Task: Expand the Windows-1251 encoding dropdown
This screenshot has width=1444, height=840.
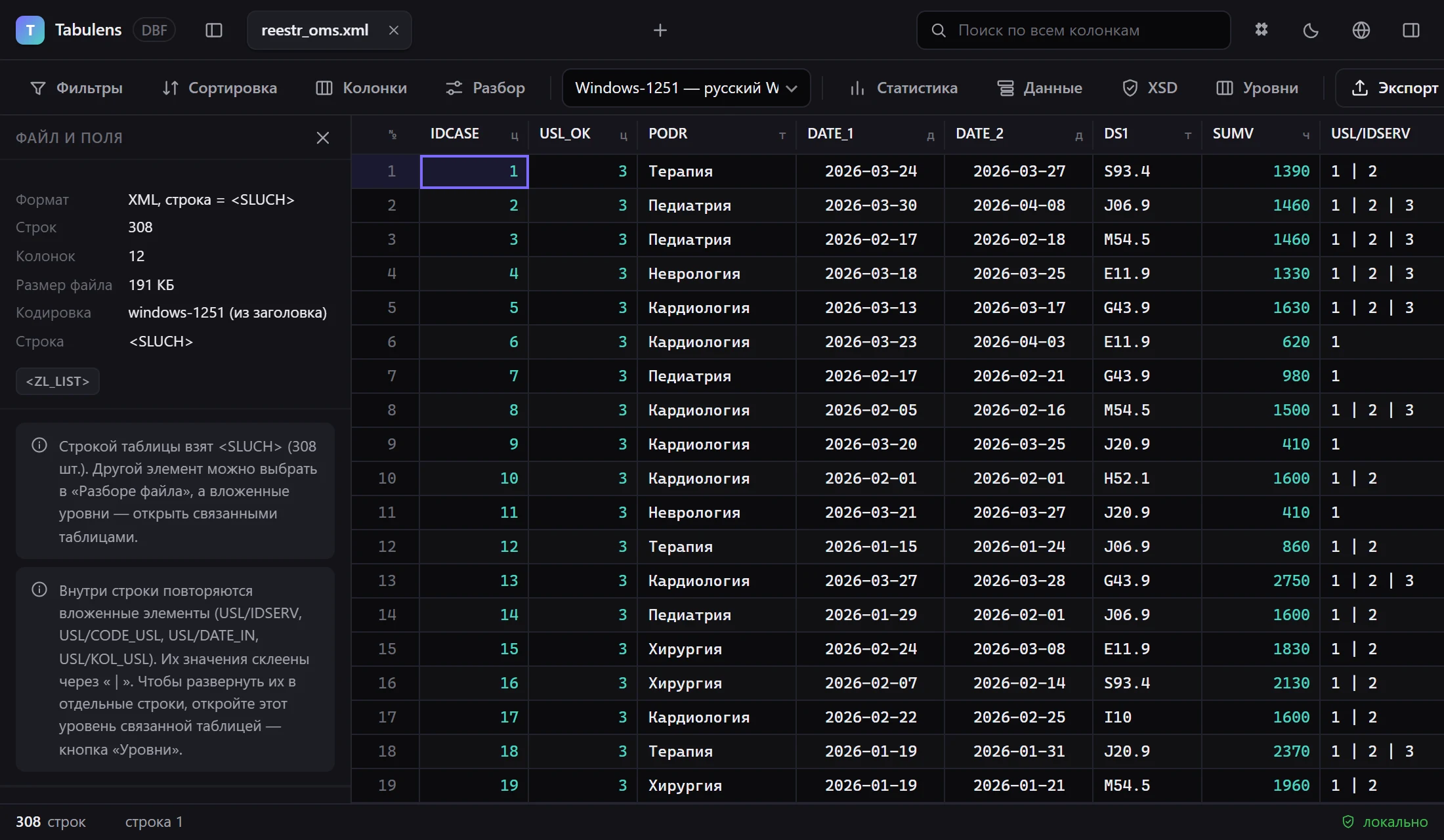Action: 687,88
